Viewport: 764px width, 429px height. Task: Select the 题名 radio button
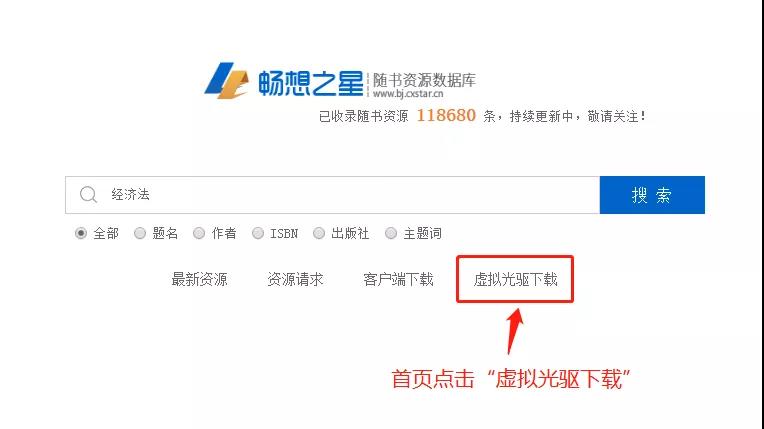click(140, 234)
